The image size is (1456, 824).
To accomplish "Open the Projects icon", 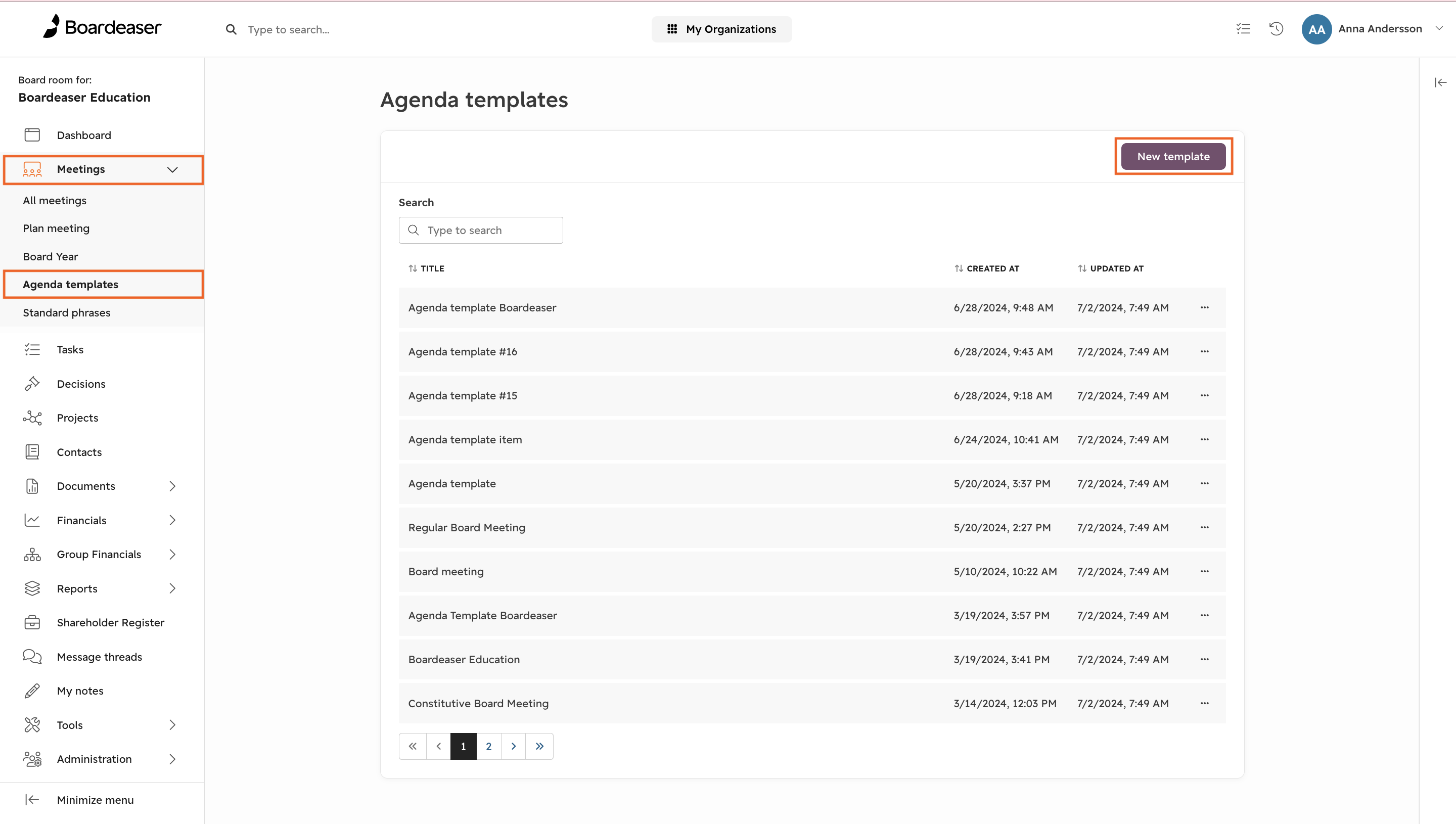I will (32, 418).
